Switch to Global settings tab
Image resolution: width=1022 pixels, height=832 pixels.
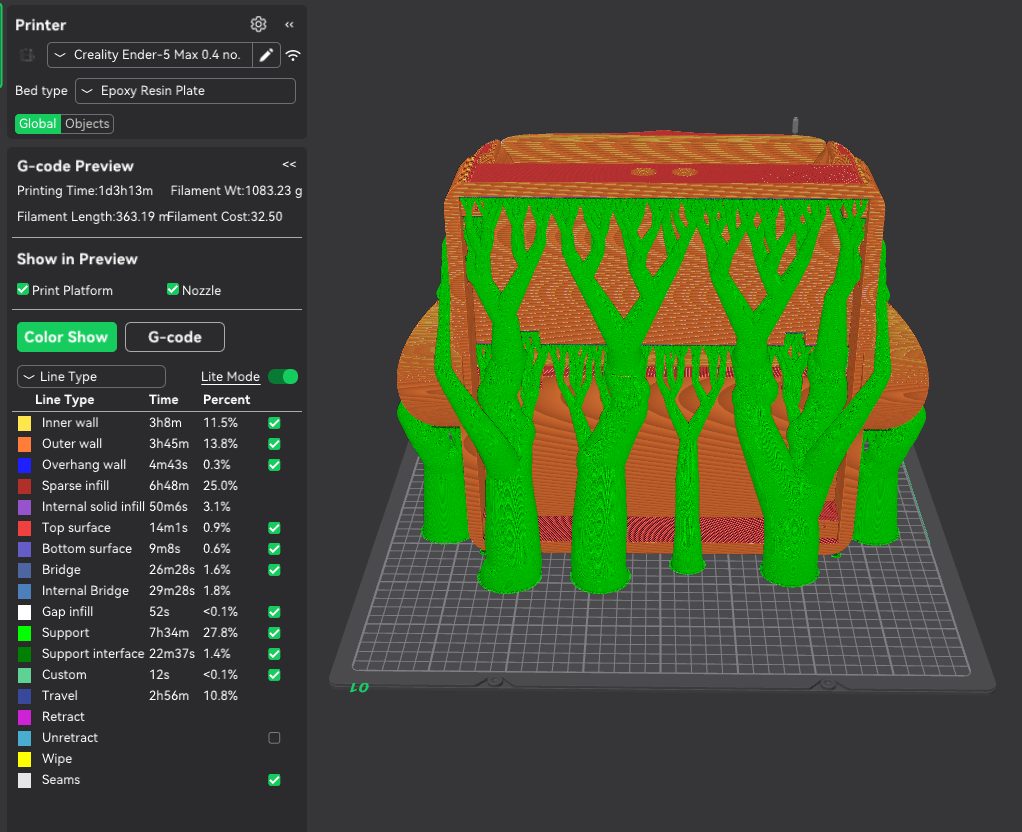[x=38, y=123]
